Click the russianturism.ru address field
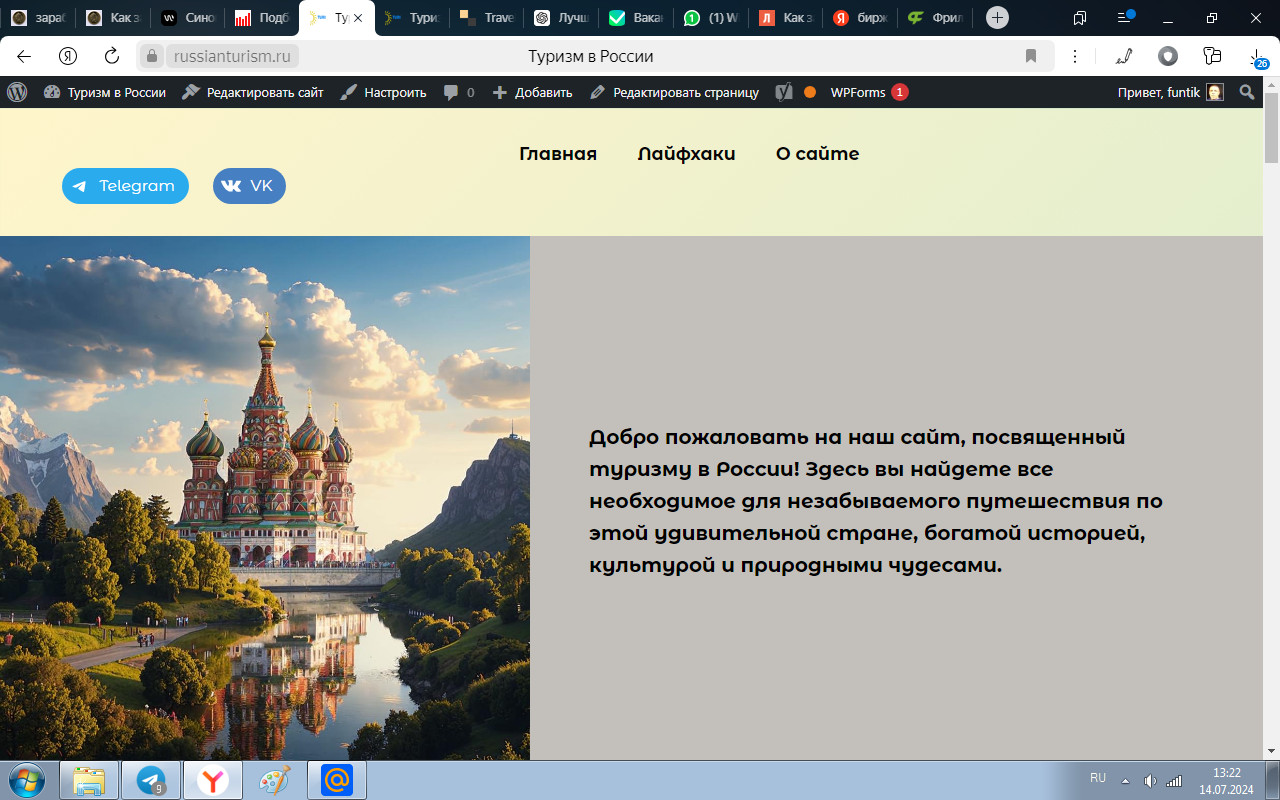The height and width of the screenshot is (800, 1280). (x=232, y=56)
